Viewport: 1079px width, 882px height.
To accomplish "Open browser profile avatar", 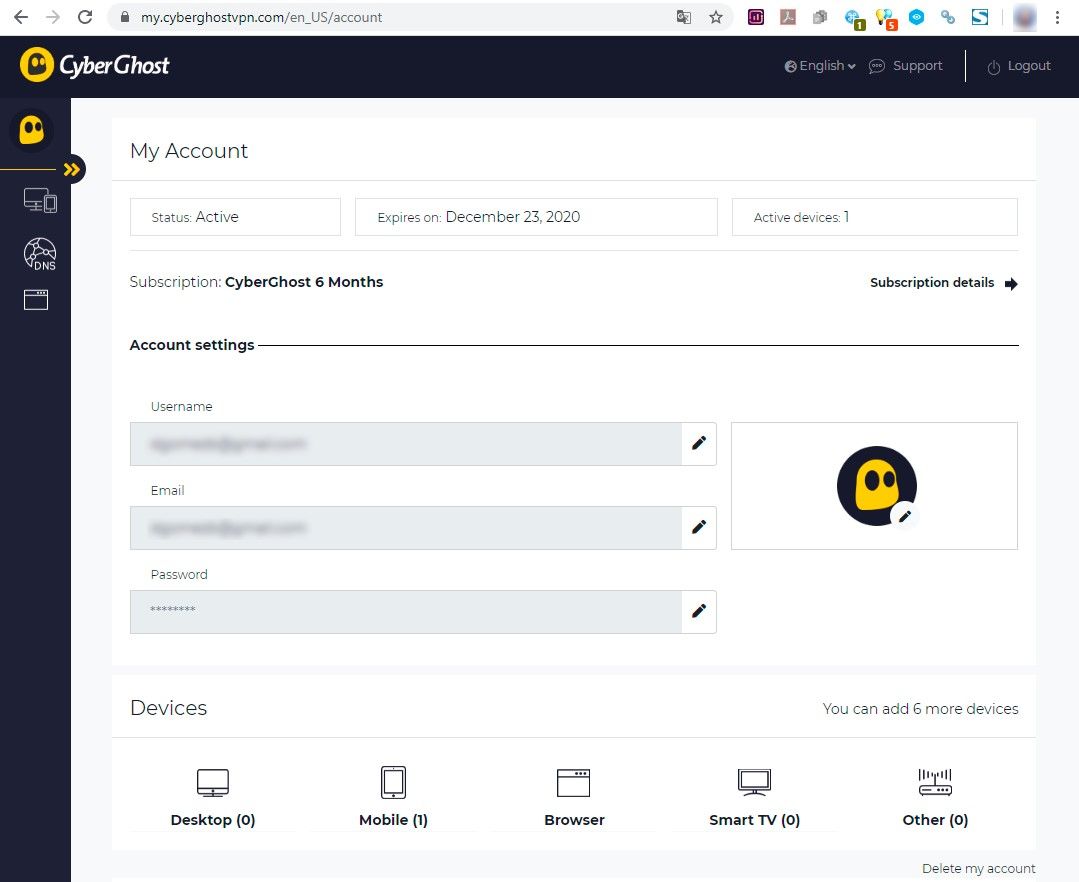I will pos(1025,17).
